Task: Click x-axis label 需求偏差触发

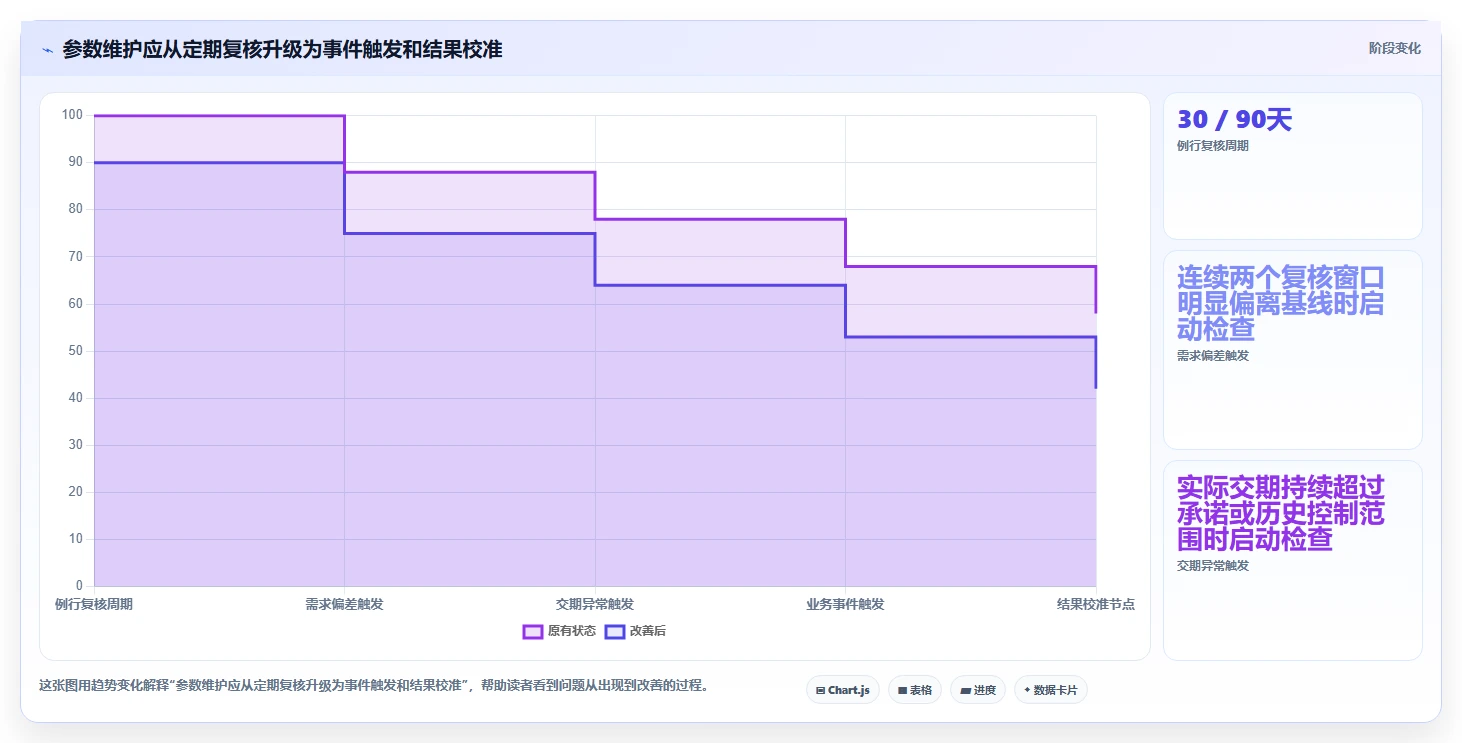Action: (x=345, y=604)
